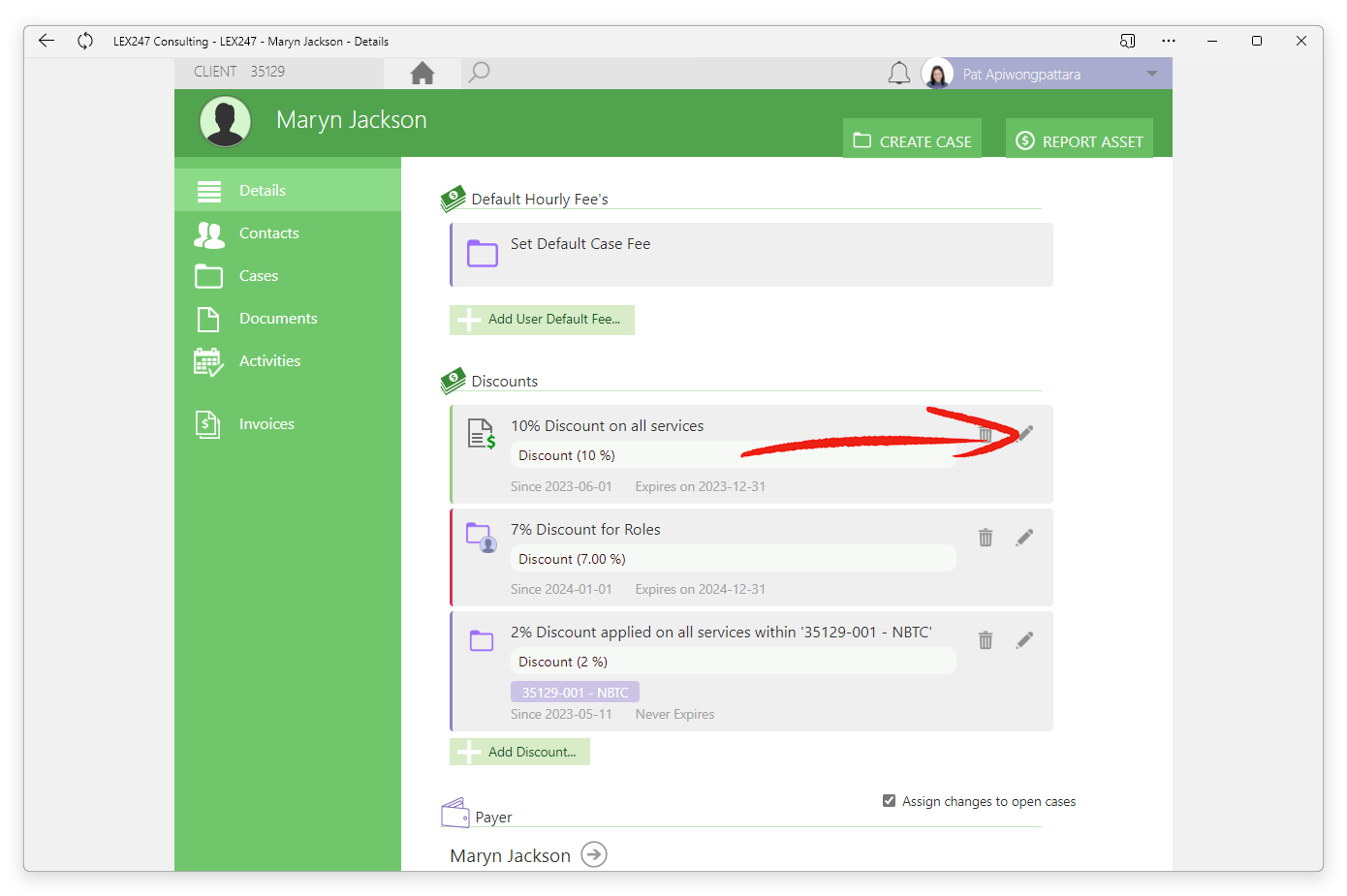Edit the 10% Discount on all services
Image resolution: width=1347 pixels, height=896 pixels.
1025,433
